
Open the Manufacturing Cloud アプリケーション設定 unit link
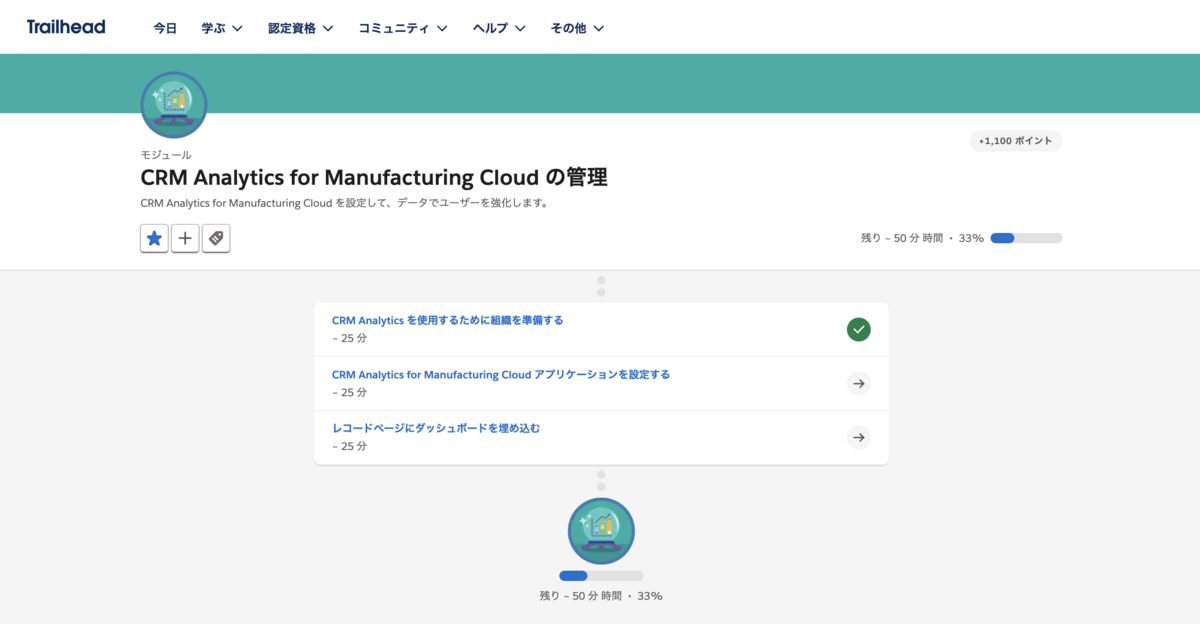pyautogui.click(x=501, y=373)
